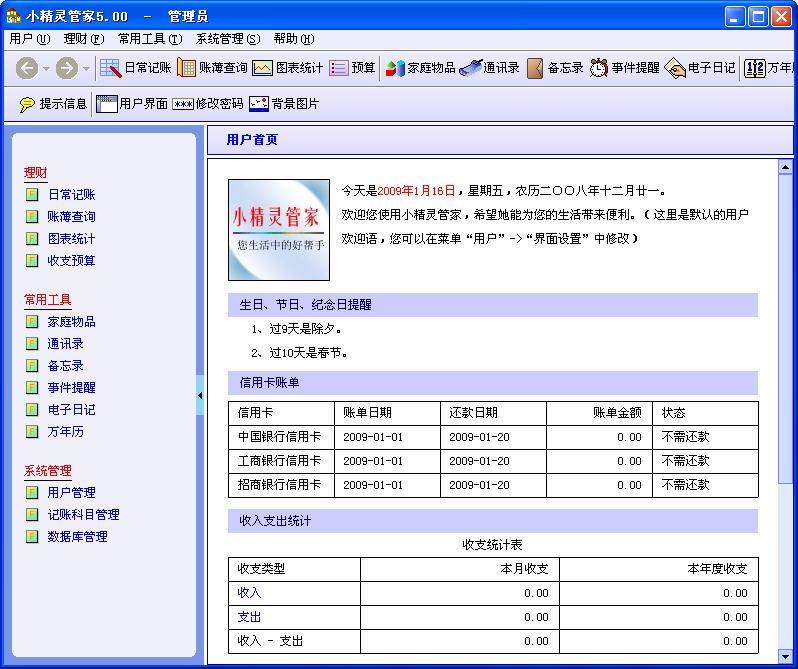
Task: Click 系统管理 section heading in sidebar
Action: [x=47, y=471]
